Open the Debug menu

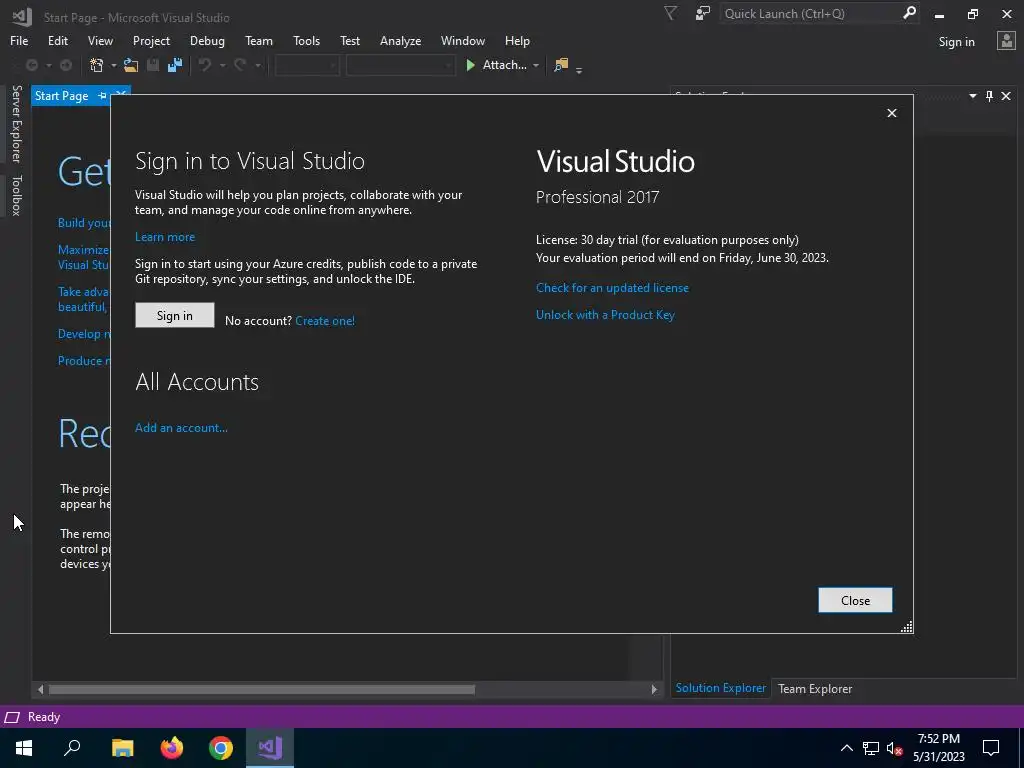(207, 40)
